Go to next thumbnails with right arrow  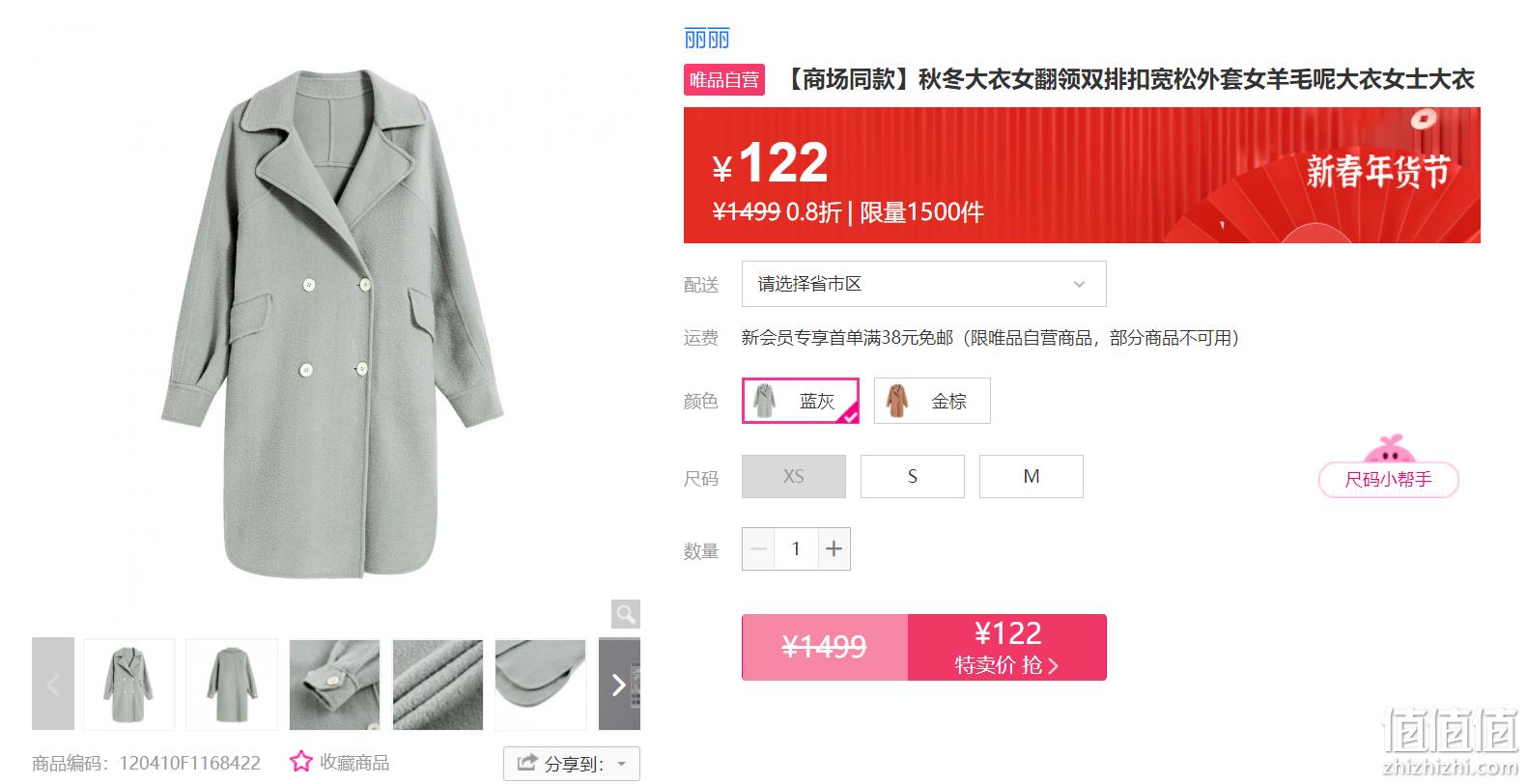point(619,685)
